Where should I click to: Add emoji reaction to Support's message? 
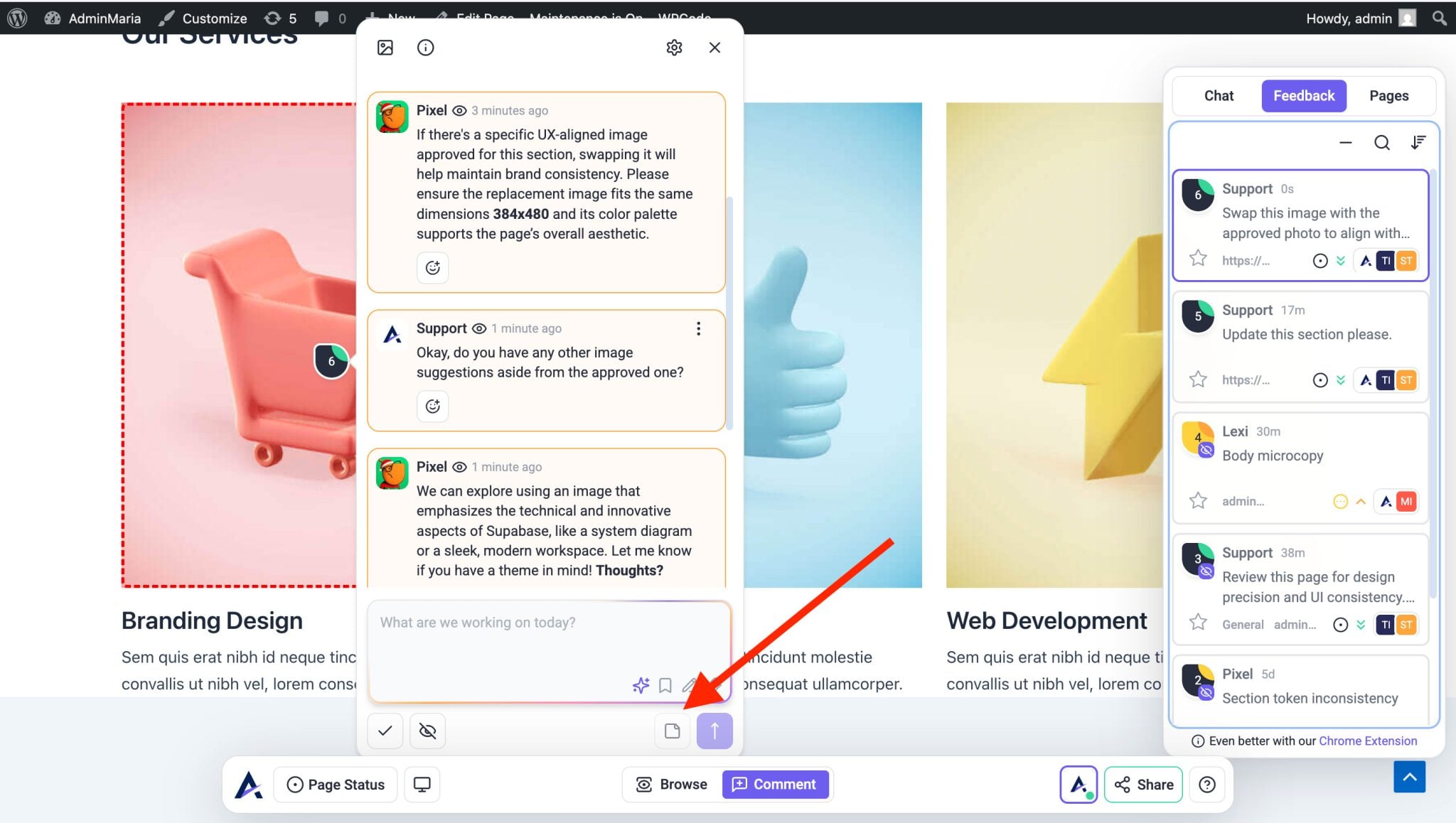[x=432, y=406]
